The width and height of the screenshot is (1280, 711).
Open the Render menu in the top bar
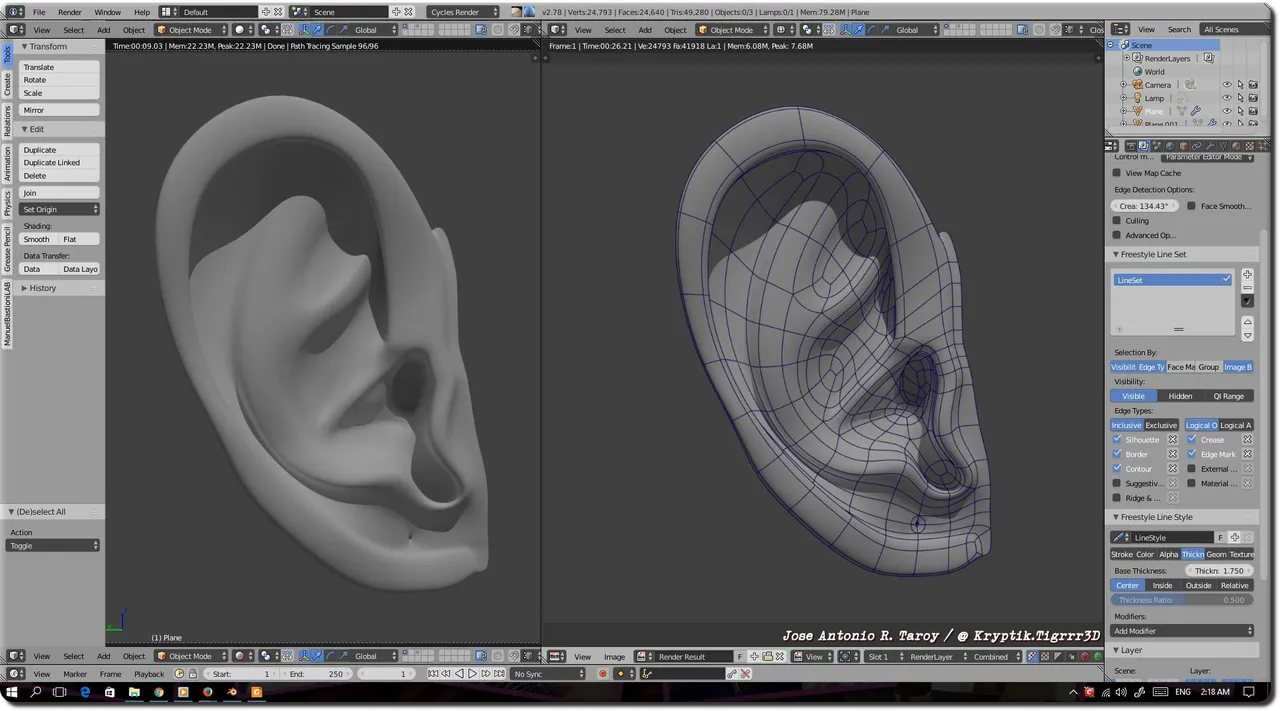pos(70,12)
